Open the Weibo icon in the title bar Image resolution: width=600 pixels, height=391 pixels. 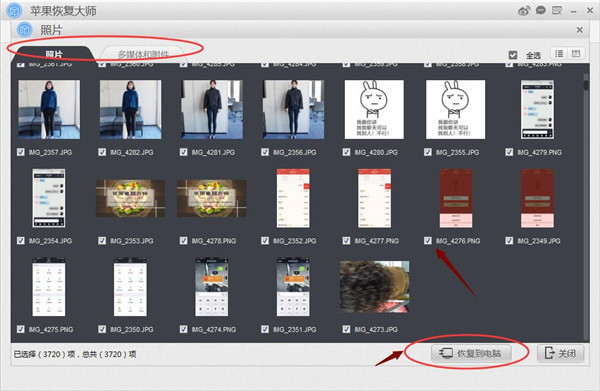click(x=524, y=11)
